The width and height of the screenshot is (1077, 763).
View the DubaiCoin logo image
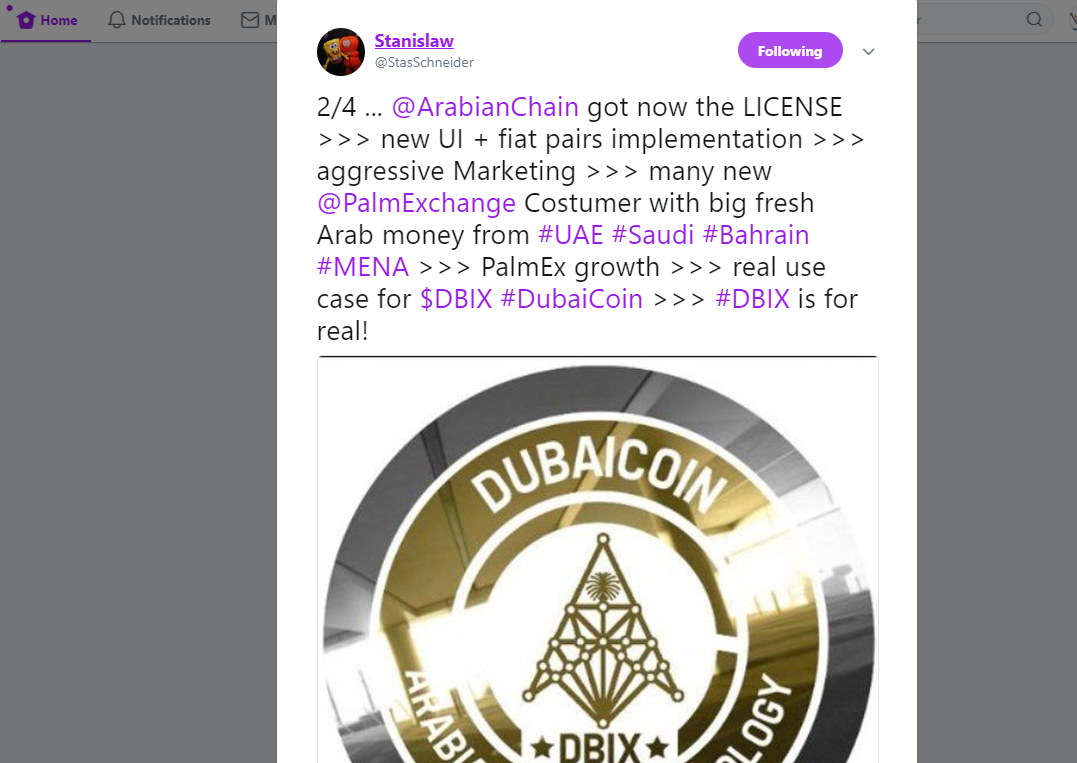598,560
